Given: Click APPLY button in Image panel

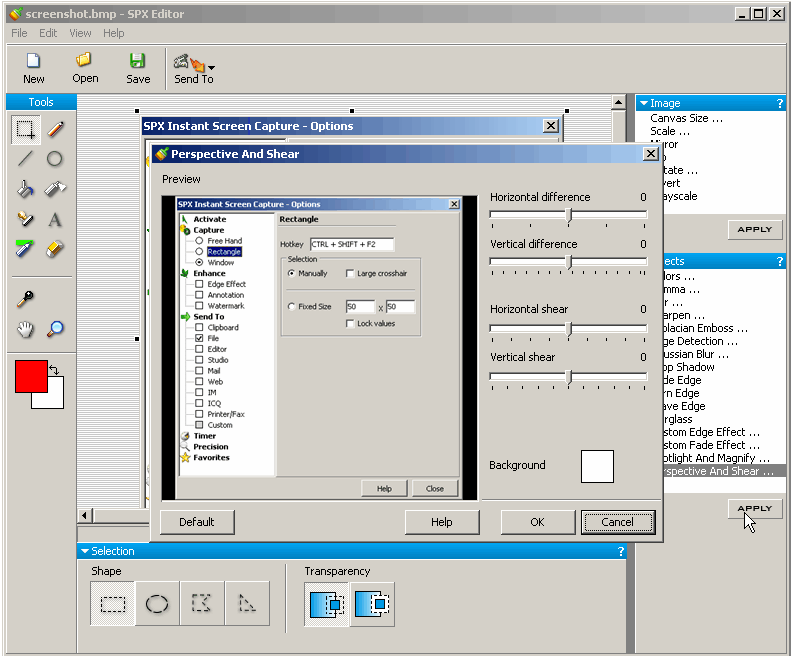Looking at the screenshot, I should point(755,229).
